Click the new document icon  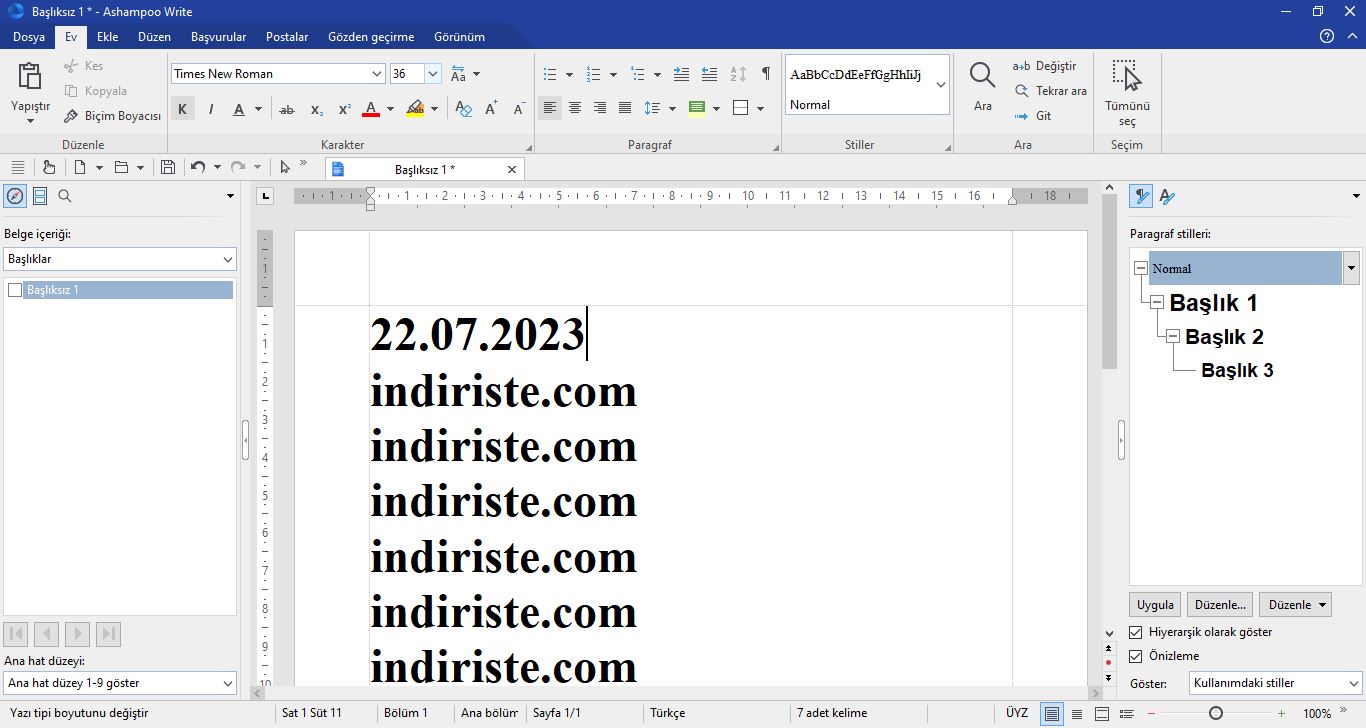point(80,168)
